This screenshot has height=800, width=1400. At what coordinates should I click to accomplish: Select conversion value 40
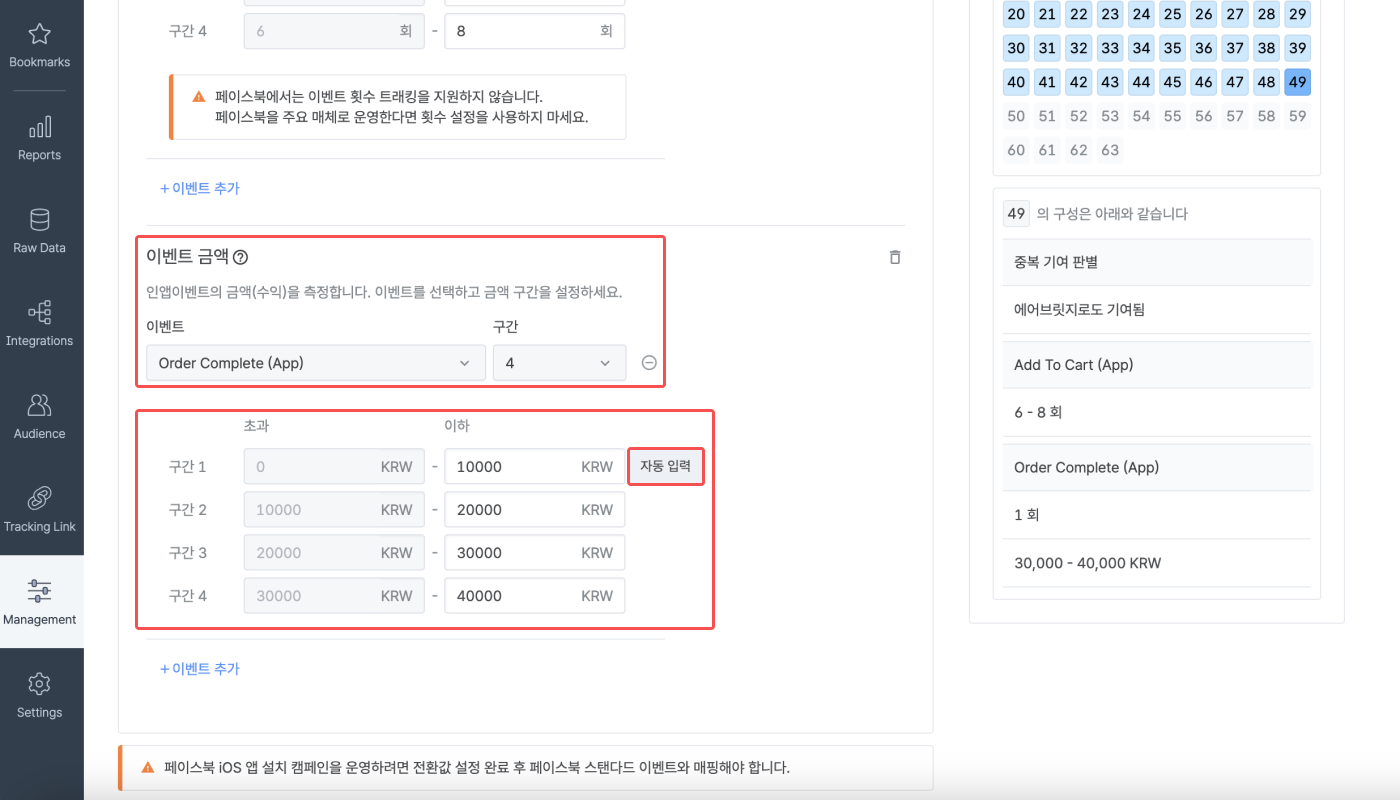click(x=1016, y=82)
